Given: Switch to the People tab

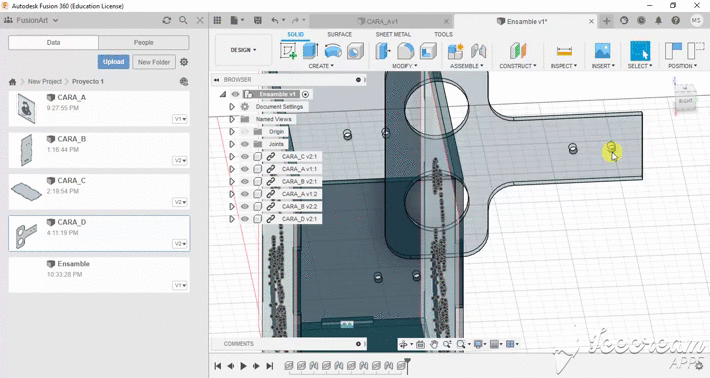Looking at the screenshot, I should [x=144, y=43].
